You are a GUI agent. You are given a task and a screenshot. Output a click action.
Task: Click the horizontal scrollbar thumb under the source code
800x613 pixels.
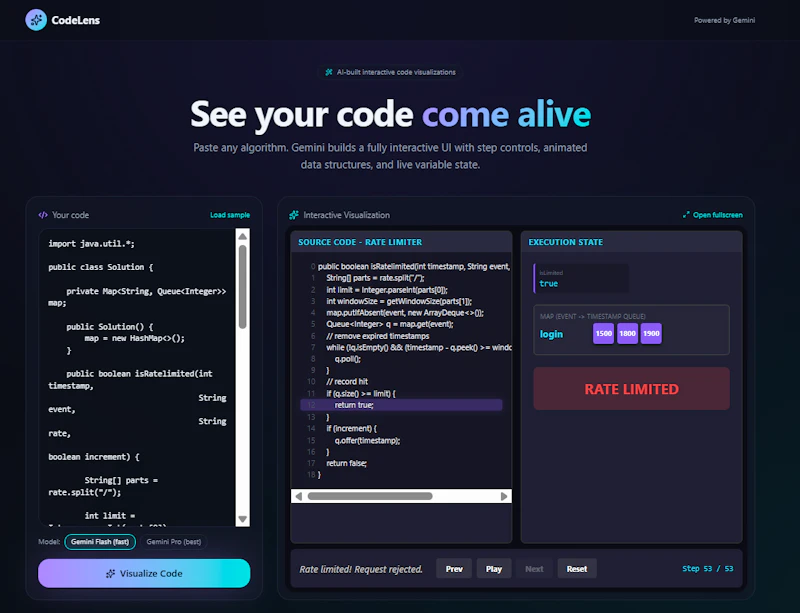(370, 496)
